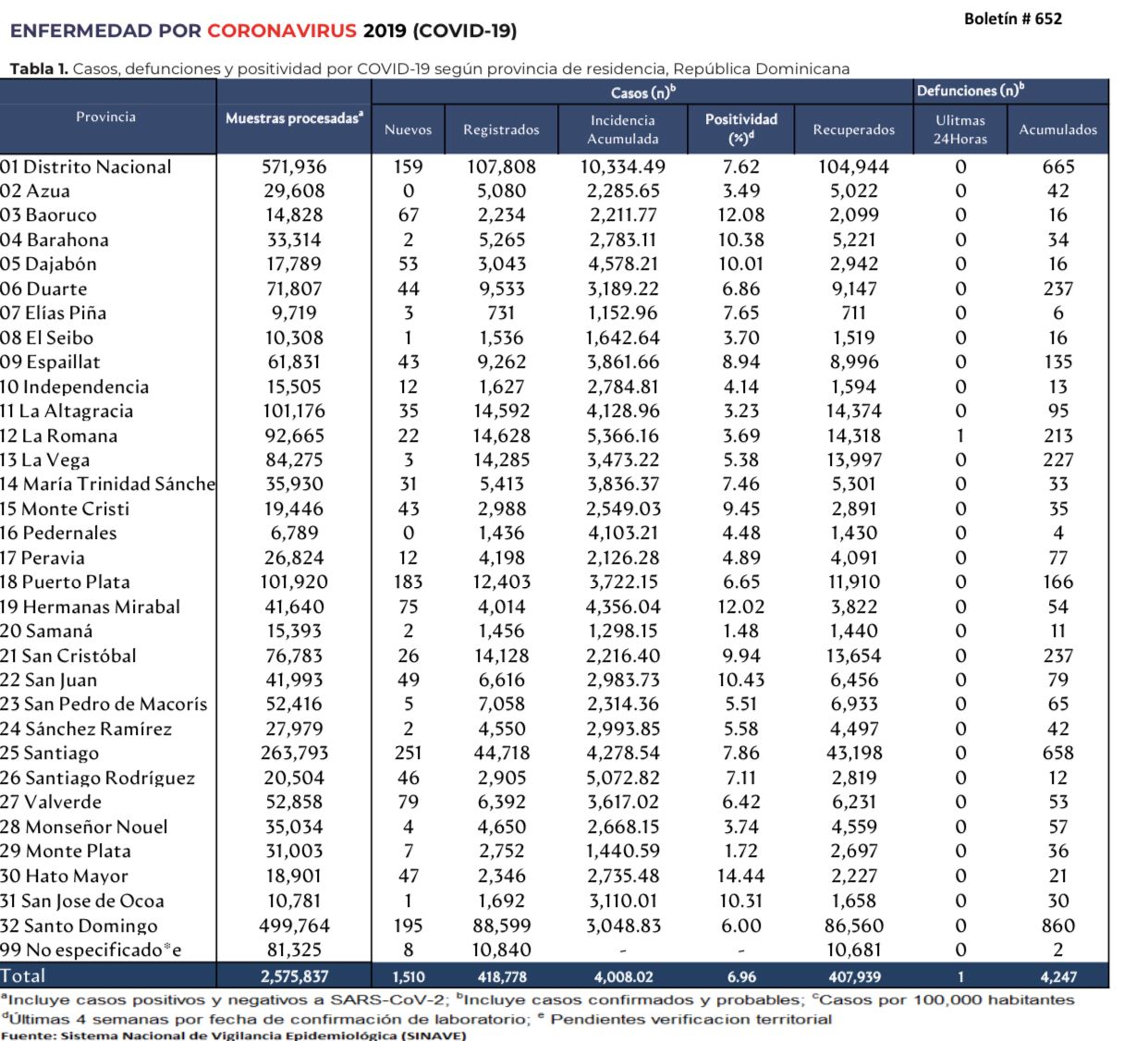
Task: Click the Incidencia Acumulada header
Action: click(623, 129)
